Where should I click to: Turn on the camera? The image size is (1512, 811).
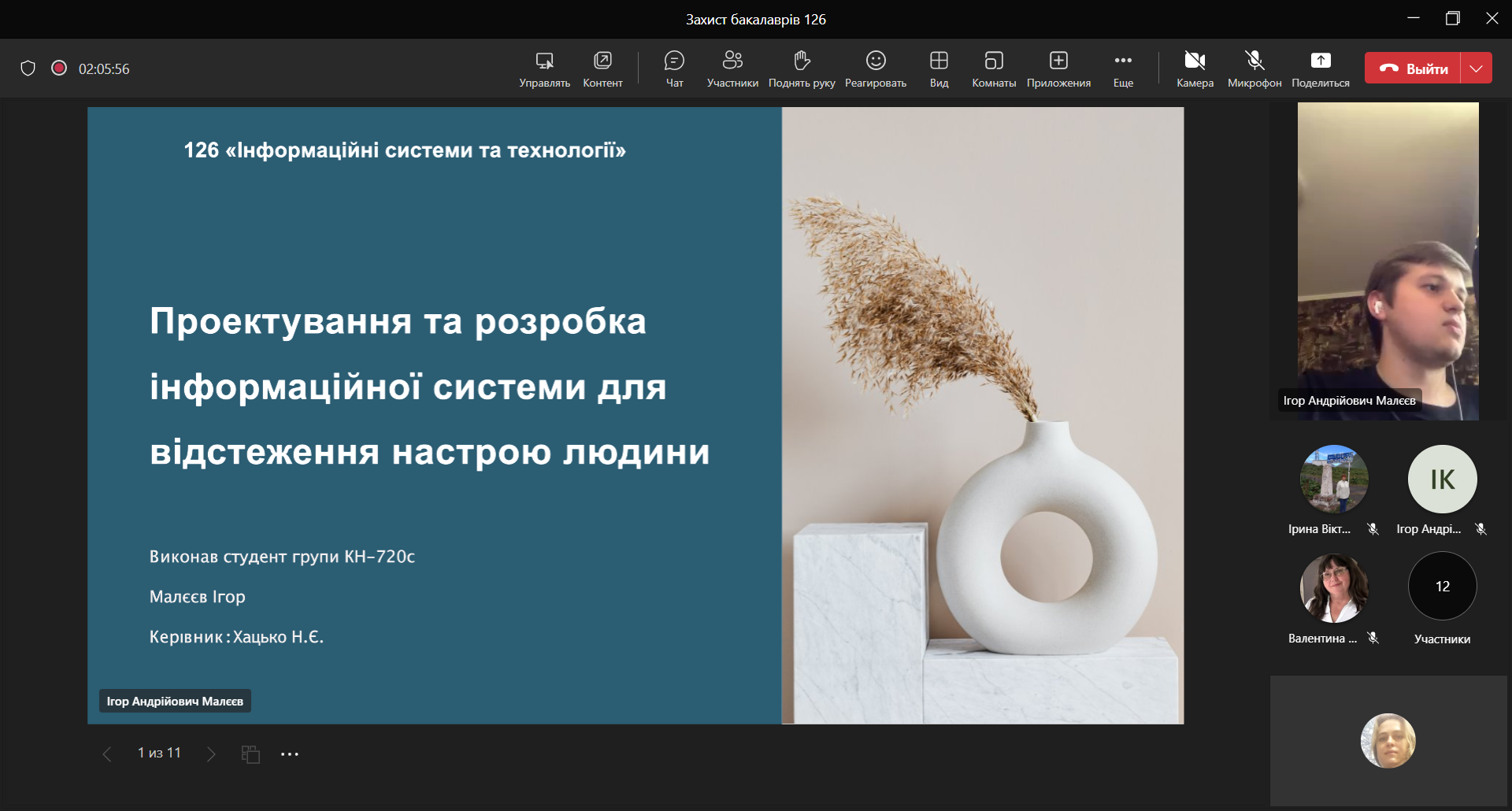coord(1195,69)
